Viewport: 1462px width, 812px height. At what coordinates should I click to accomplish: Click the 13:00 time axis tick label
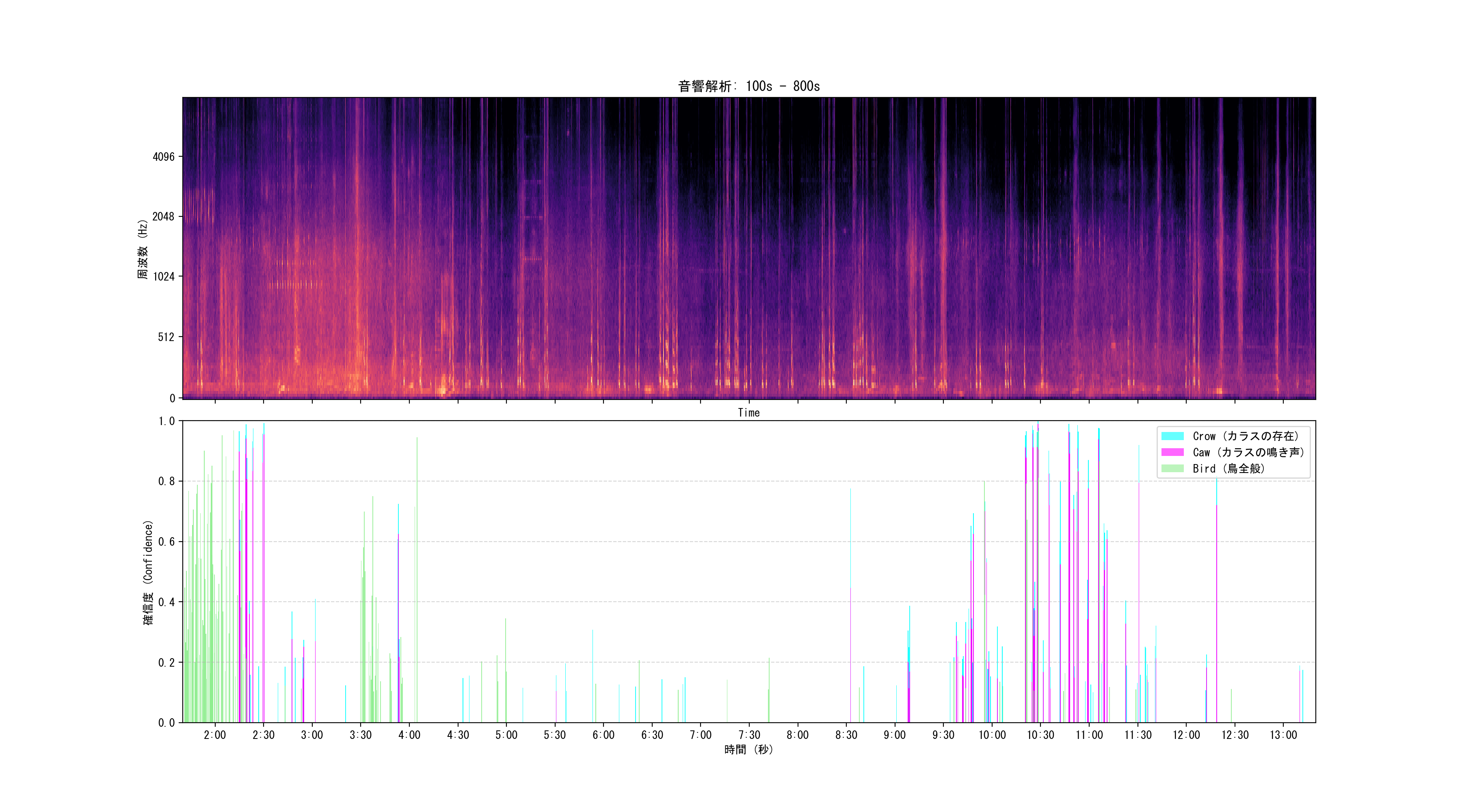[x=1283, y=735]
